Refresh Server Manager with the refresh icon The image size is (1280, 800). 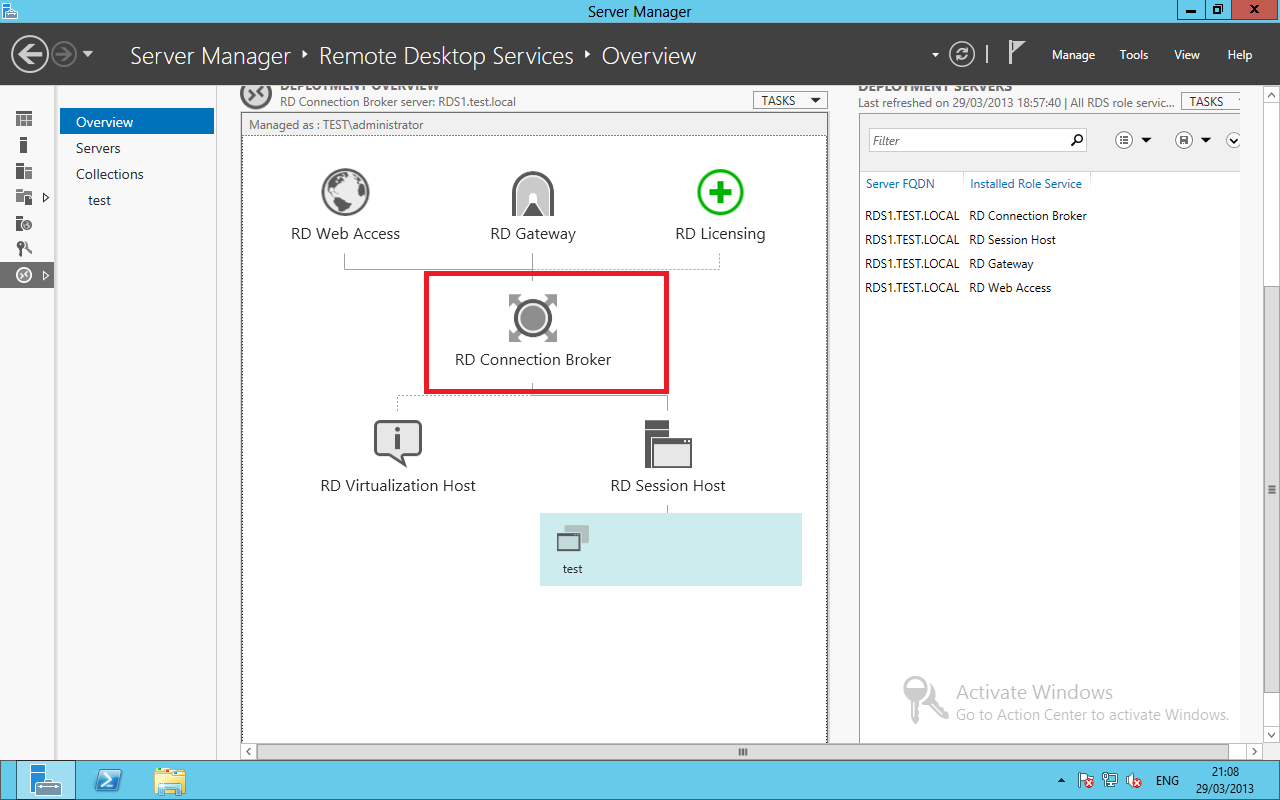[961, 54]
